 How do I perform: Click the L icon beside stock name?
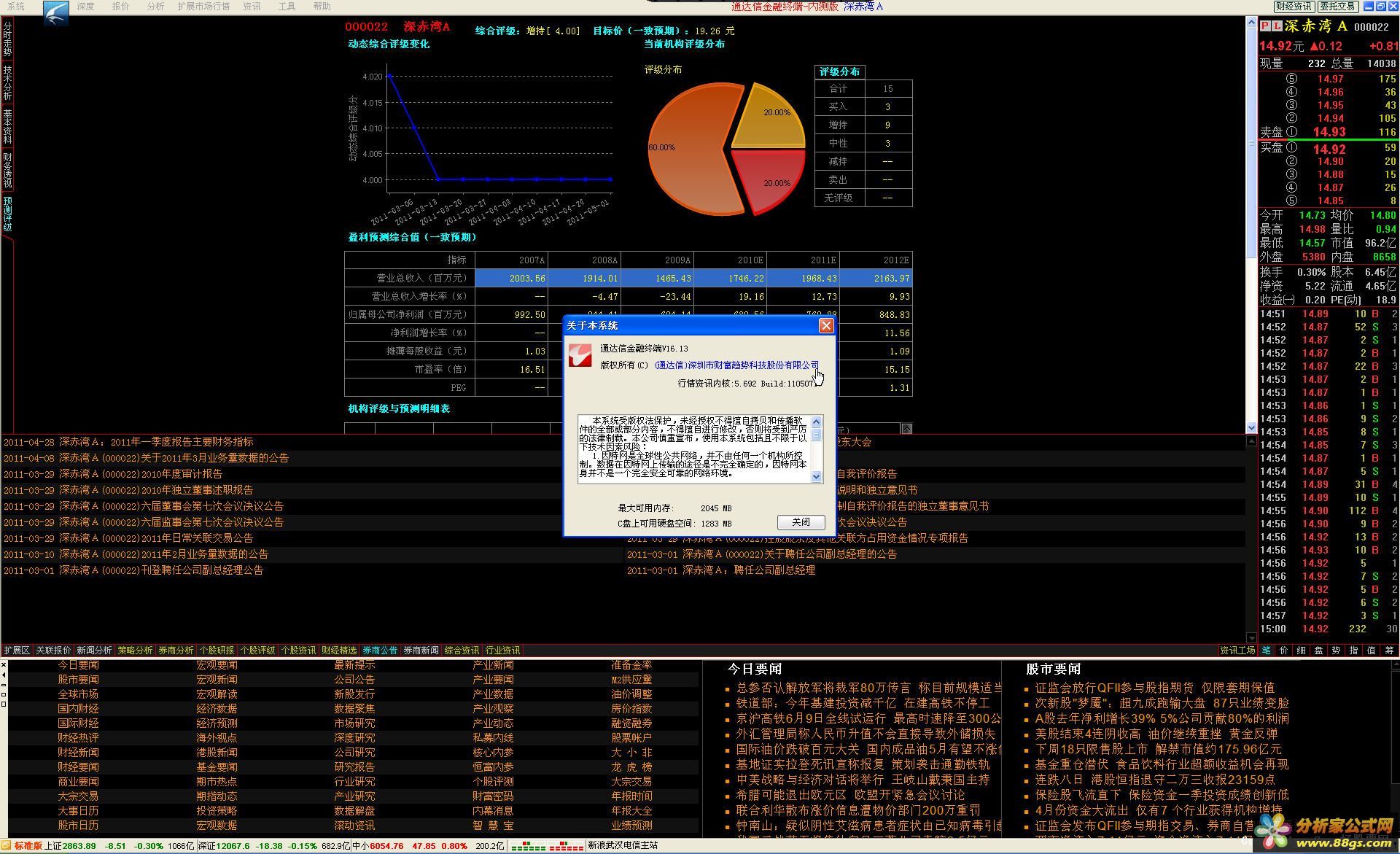tap(1276, 26)
